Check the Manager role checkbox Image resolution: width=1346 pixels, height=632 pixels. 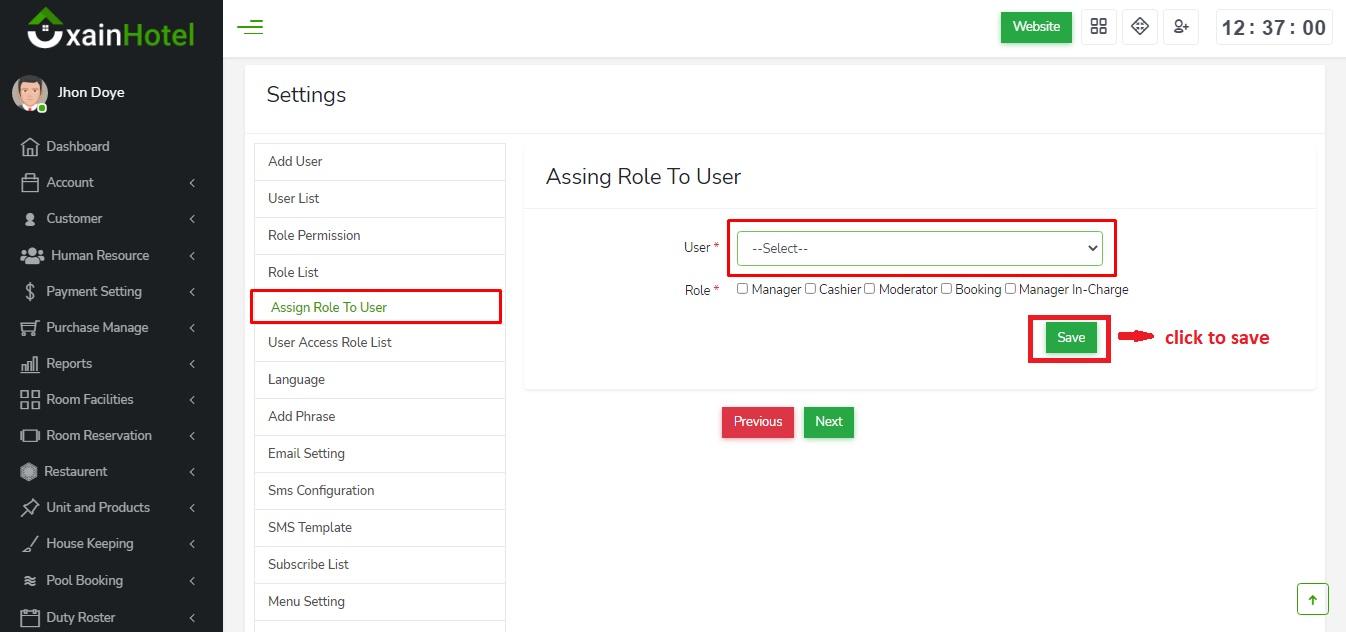(742, 289)
